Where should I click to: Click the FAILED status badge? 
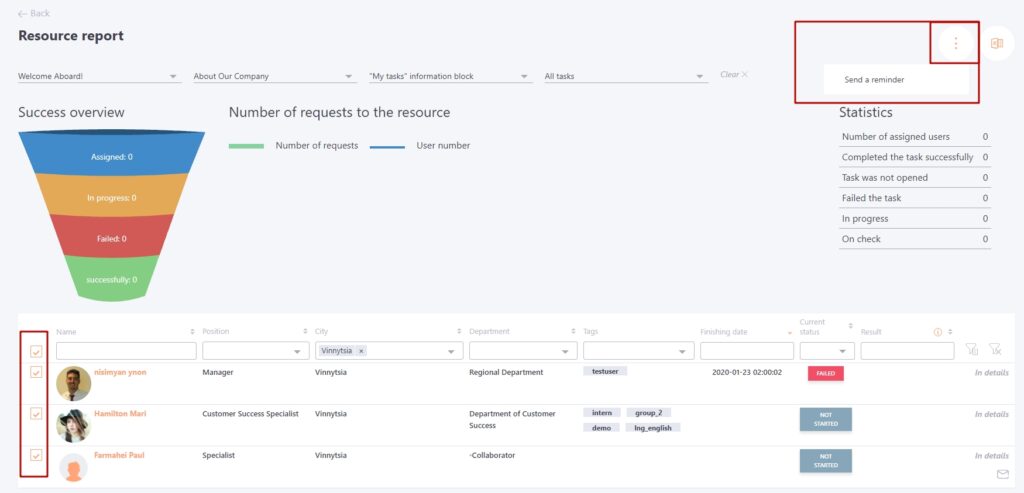click(825, 374)
